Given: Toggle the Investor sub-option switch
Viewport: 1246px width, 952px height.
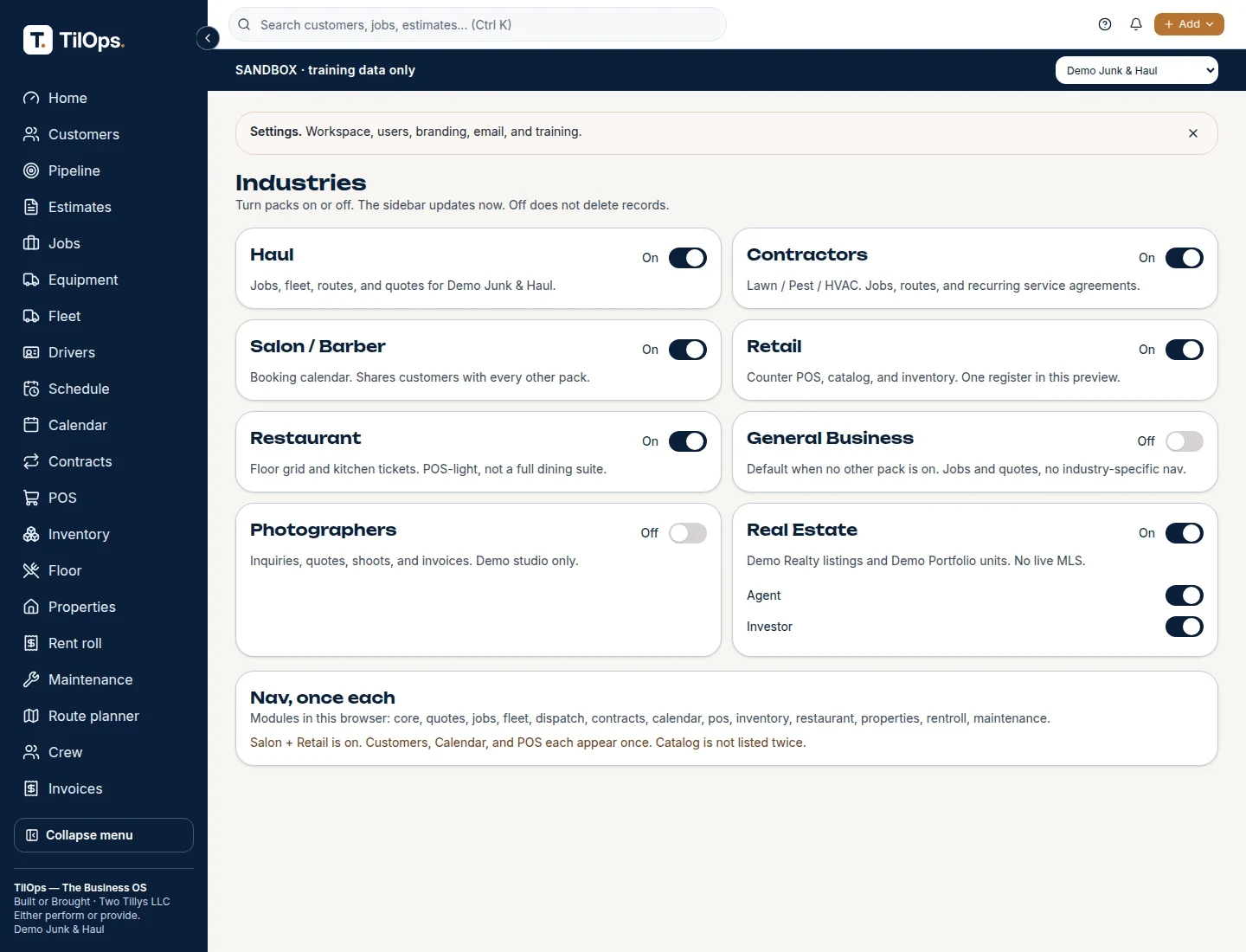Looking at the screenshot, I should click(1185, 627).
